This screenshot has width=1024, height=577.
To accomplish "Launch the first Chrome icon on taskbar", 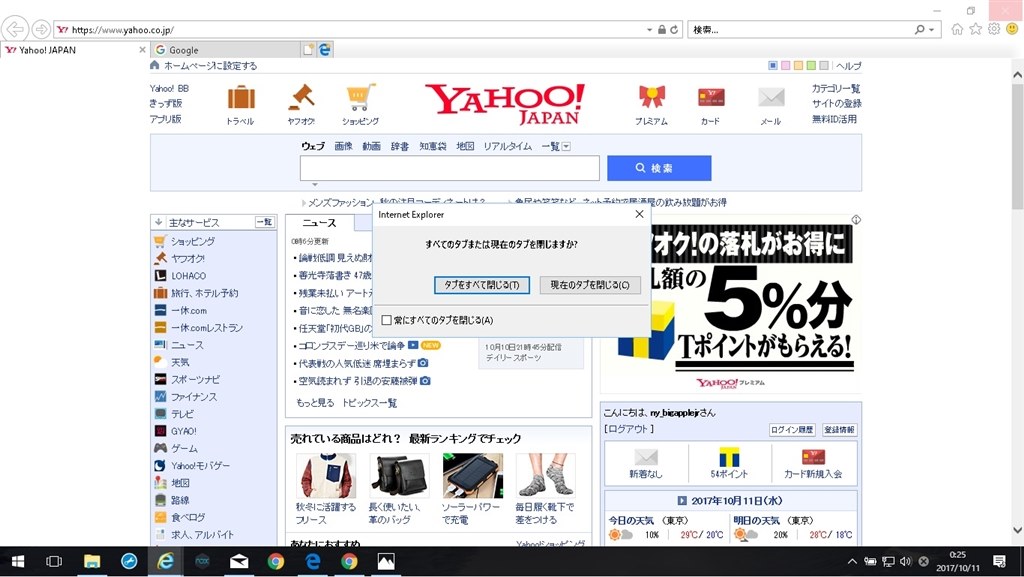I will [276, 561].
